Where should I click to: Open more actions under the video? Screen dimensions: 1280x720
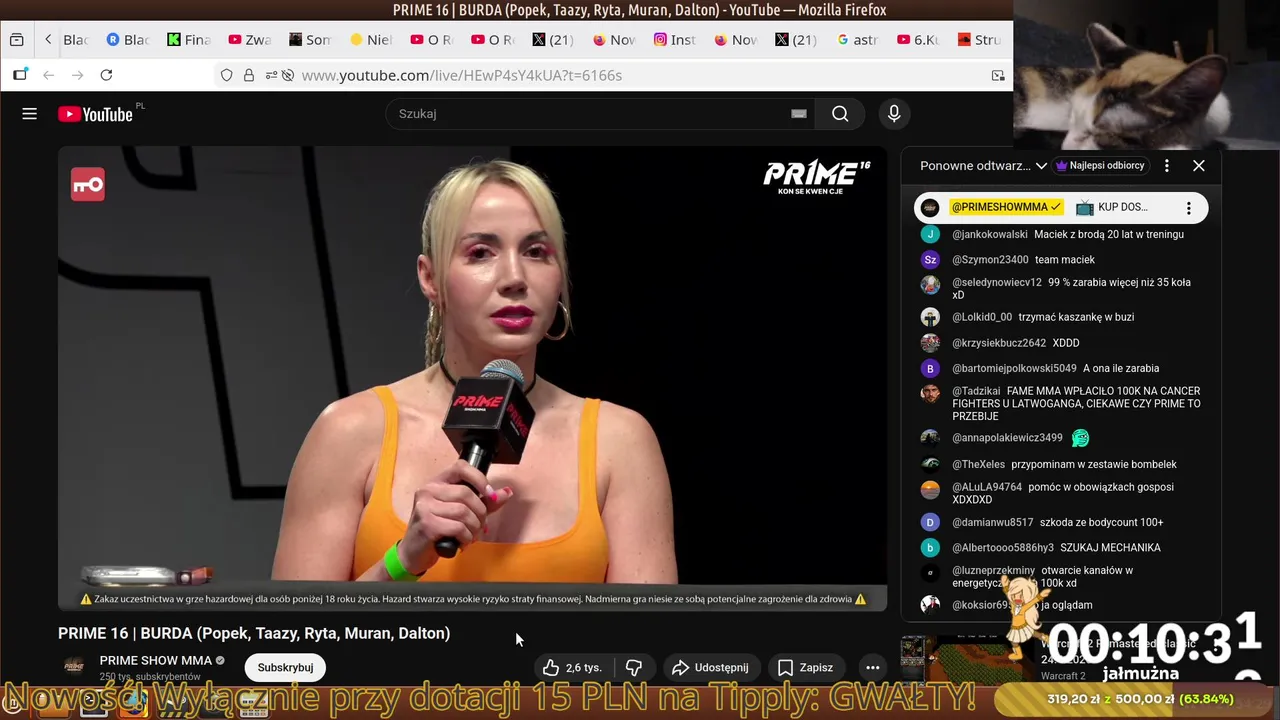872,667
